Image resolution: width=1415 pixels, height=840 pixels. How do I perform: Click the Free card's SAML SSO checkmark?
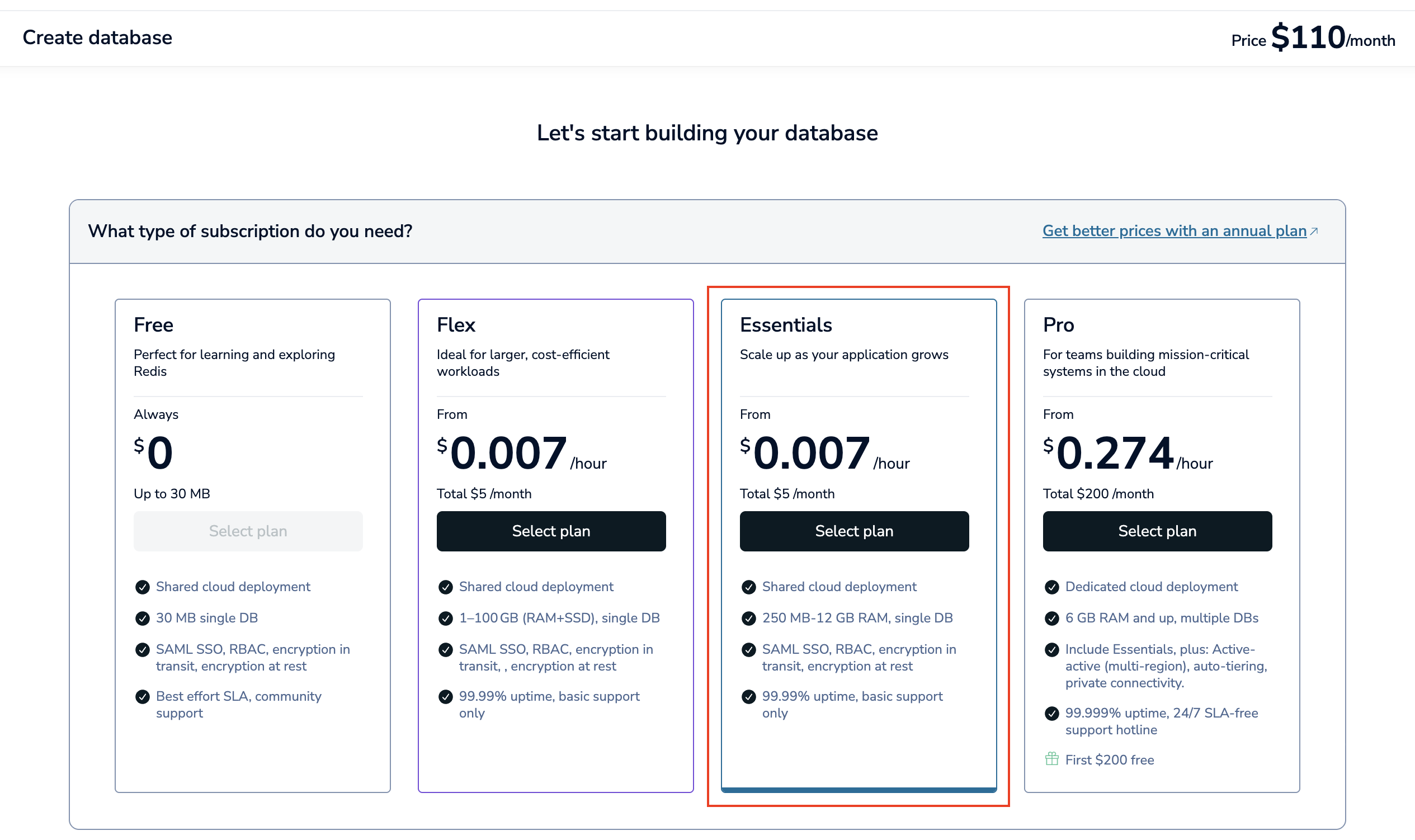tap(142, 649)
